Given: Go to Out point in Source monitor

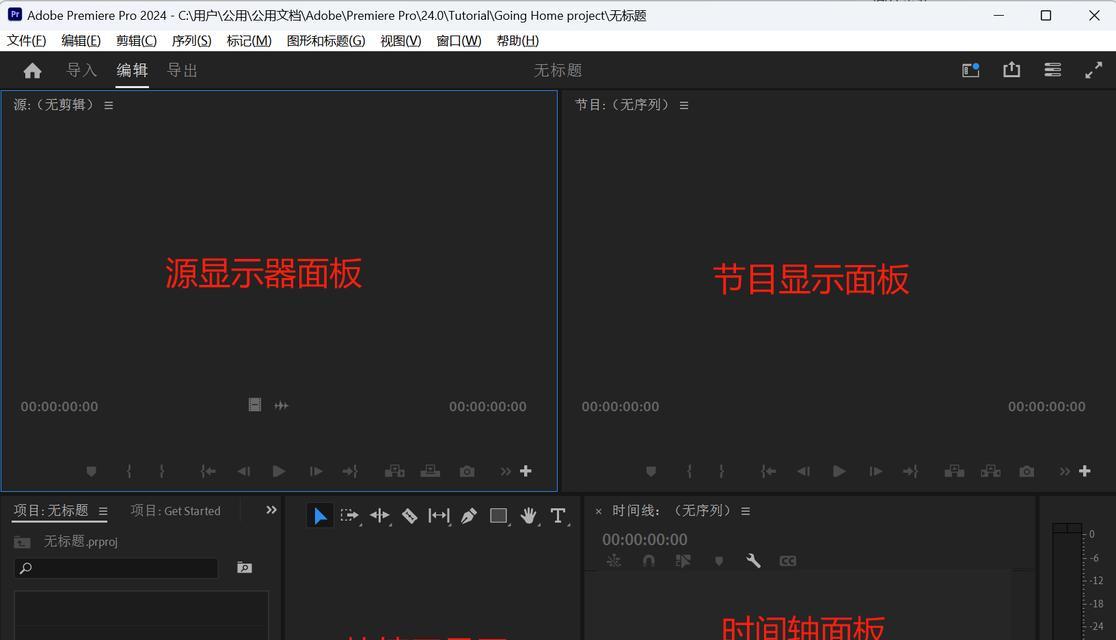Looking at the screenshot, I should point(350,471).
